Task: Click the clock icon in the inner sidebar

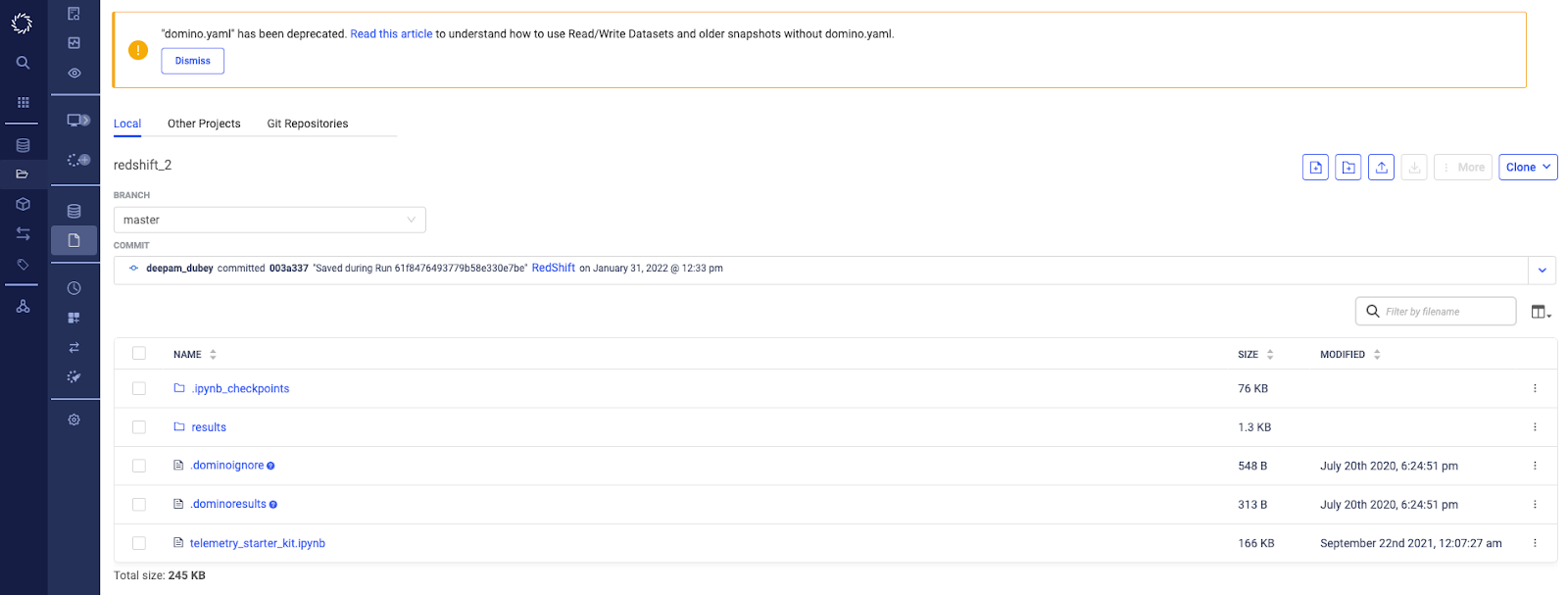Action: (x=73, y=288)
